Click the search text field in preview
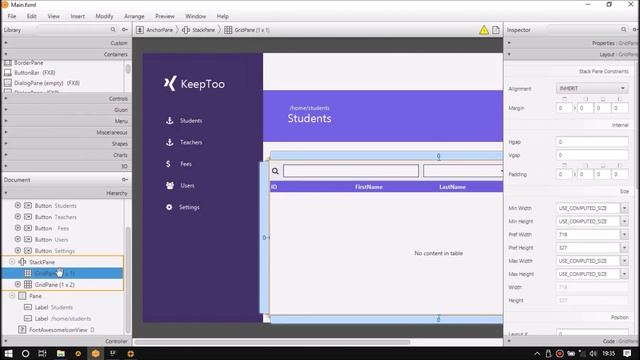The width and height of the screenshot is (640, 360). click(351, 171)
